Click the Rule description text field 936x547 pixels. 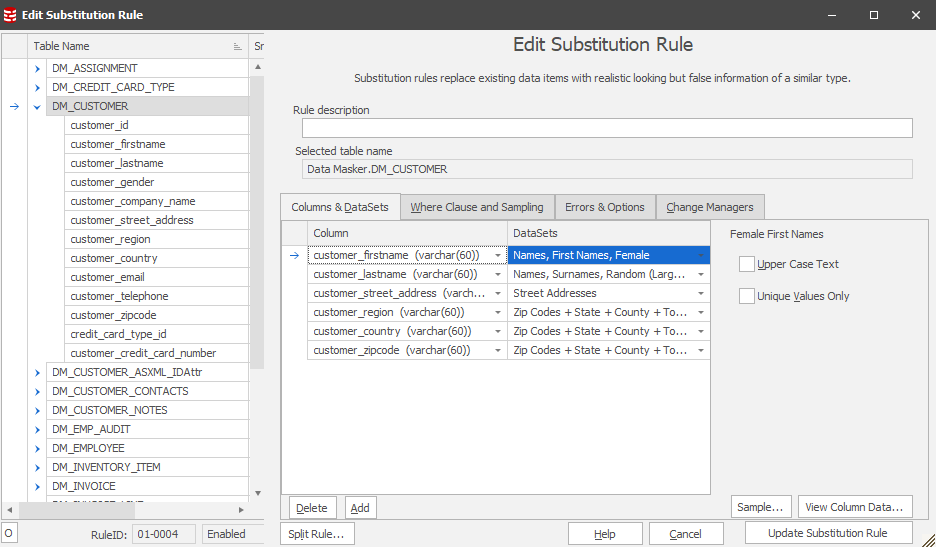coord(607,128)
